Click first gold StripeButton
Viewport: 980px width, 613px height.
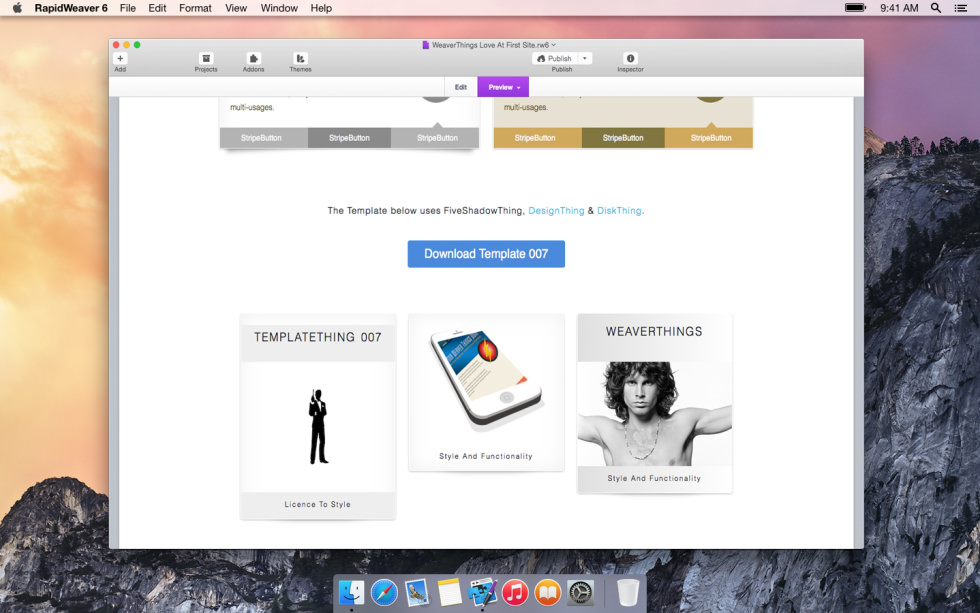pos(538,138)
